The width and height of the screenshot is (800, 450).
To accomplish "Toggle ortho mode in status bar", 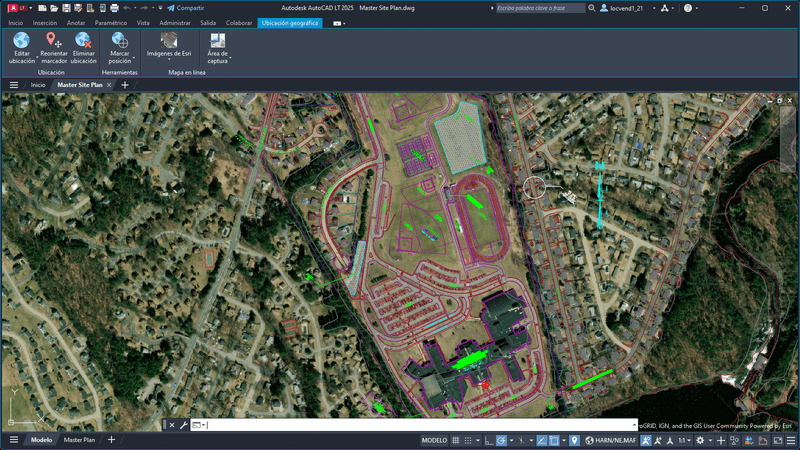I will [x=489, y=440].
